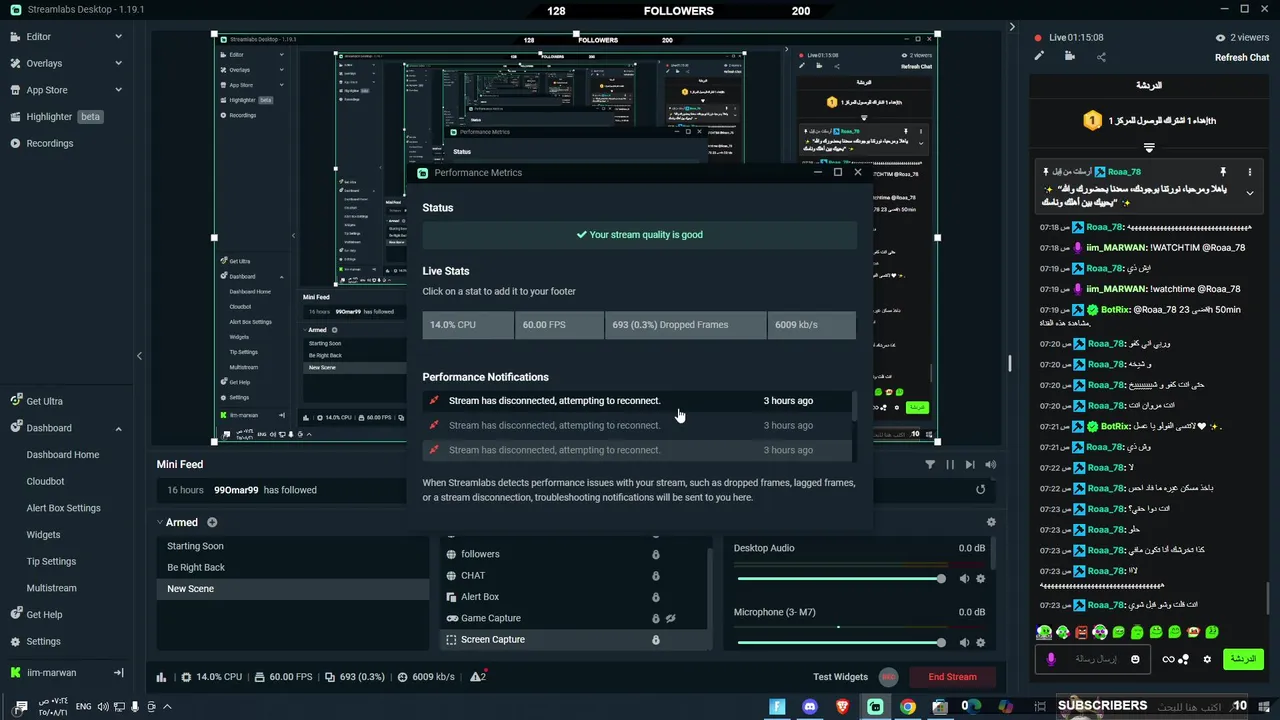The width and height of the screenshot is (1280, 720).
Task: Select the New Scene entry
Action: coord(293,589)
